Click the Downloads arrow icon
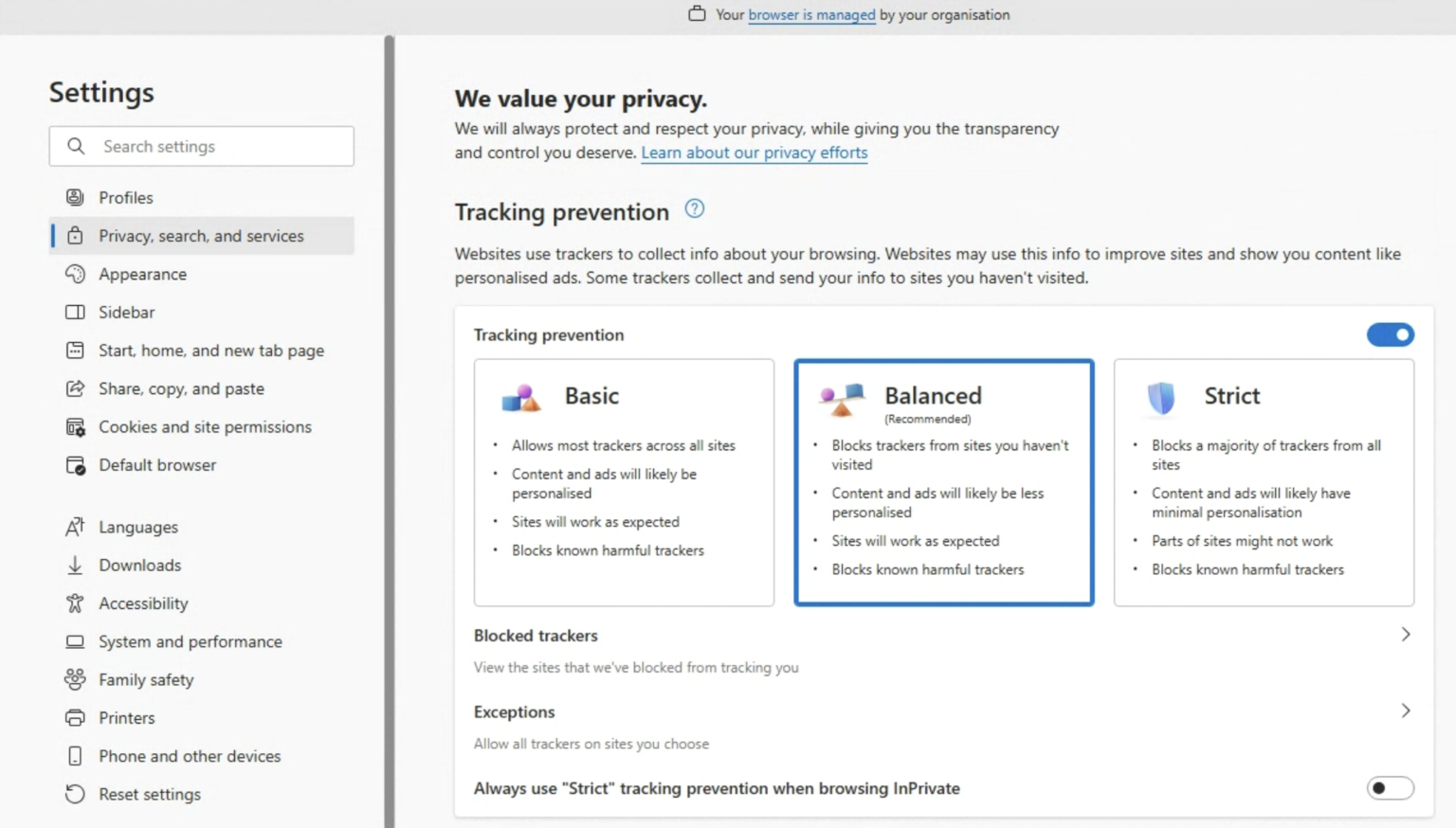Viewport: 1456px width, 828px height. 75,565
